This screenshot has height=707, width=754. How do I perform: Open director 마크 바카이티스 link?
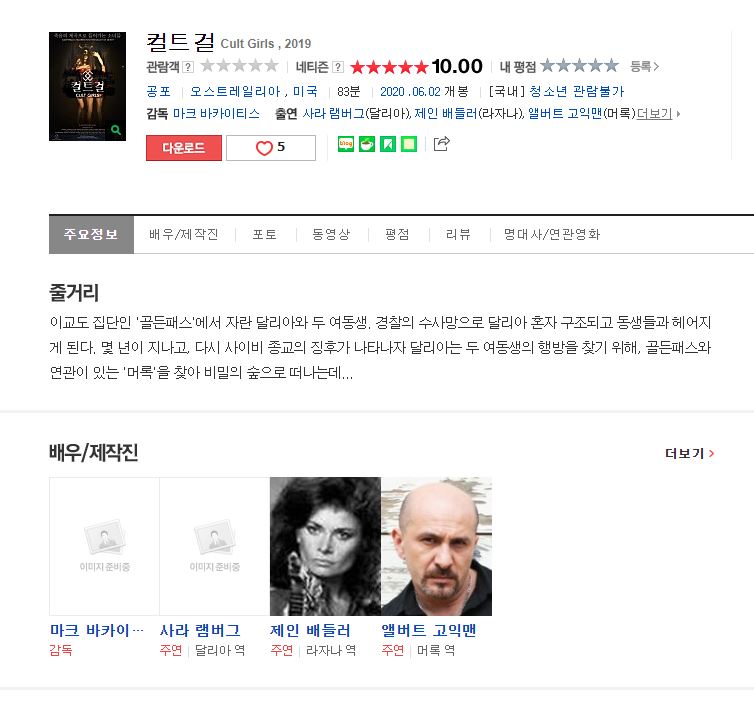point(216,114)
